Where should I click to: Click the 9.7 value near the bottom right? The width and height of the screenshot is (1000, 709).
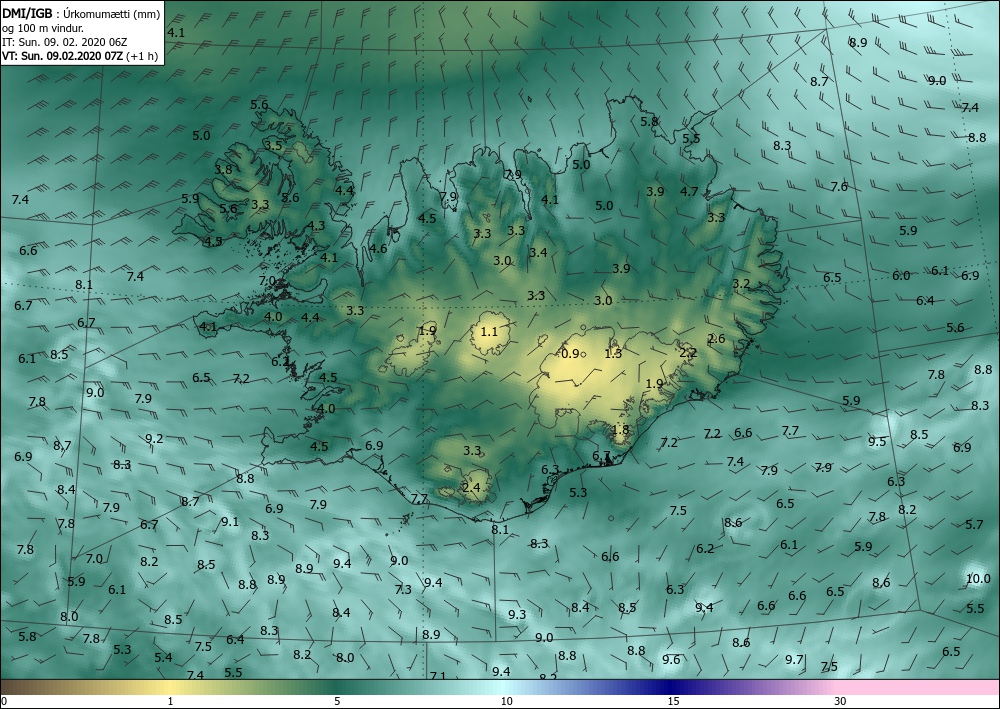794,659
